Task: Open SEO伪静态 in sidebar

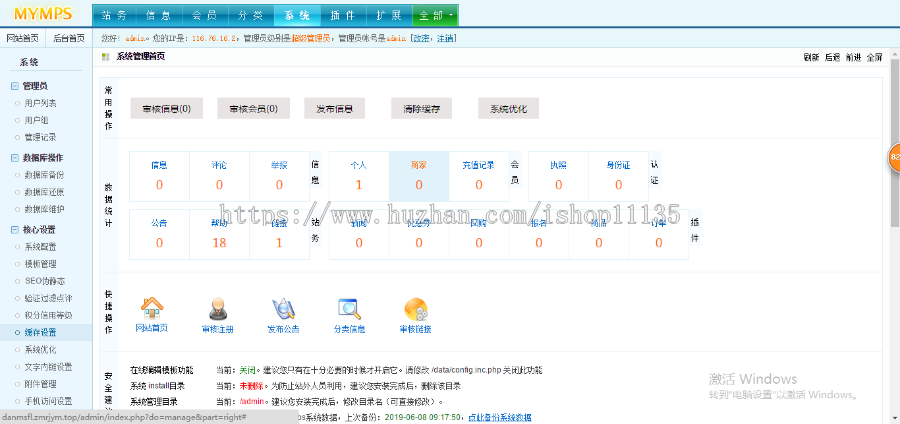Action: [44, 281]
